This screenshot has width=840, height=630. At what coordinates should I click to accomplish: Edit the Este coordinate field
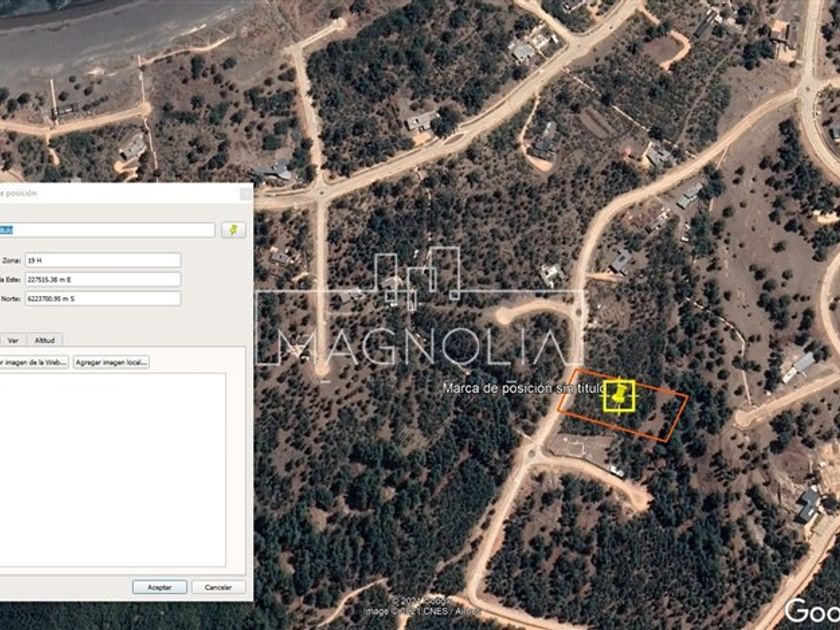pyautogui.click(x=103, y=280)
